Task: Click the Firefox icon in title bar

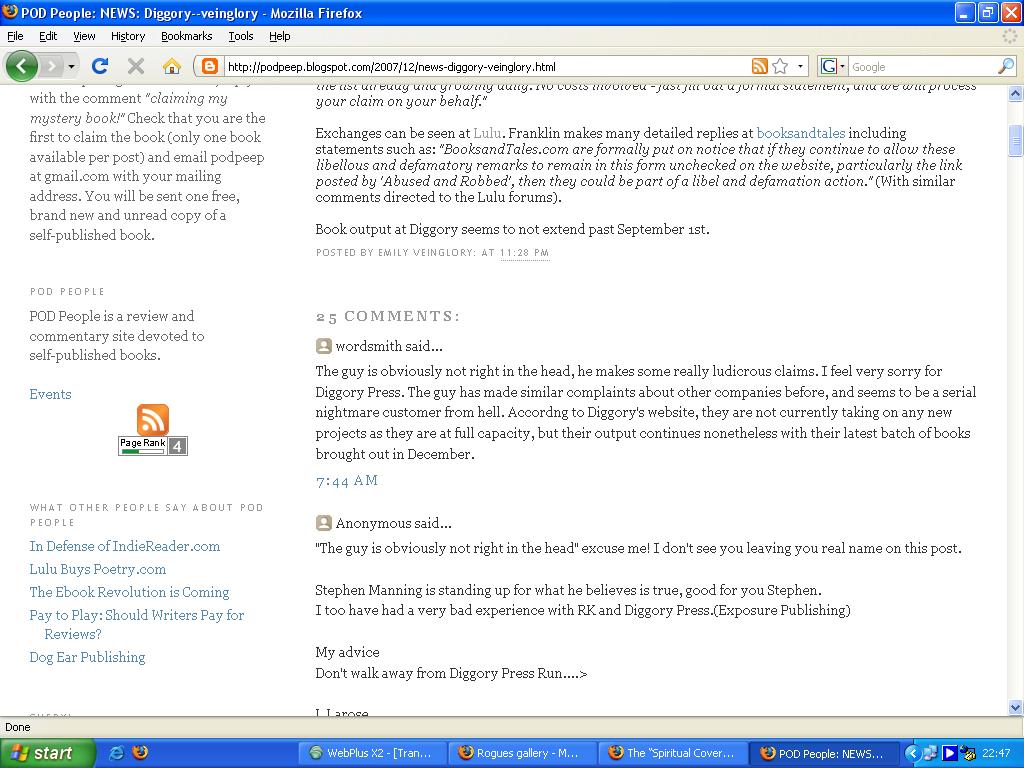Action: (x=10, y=12)
